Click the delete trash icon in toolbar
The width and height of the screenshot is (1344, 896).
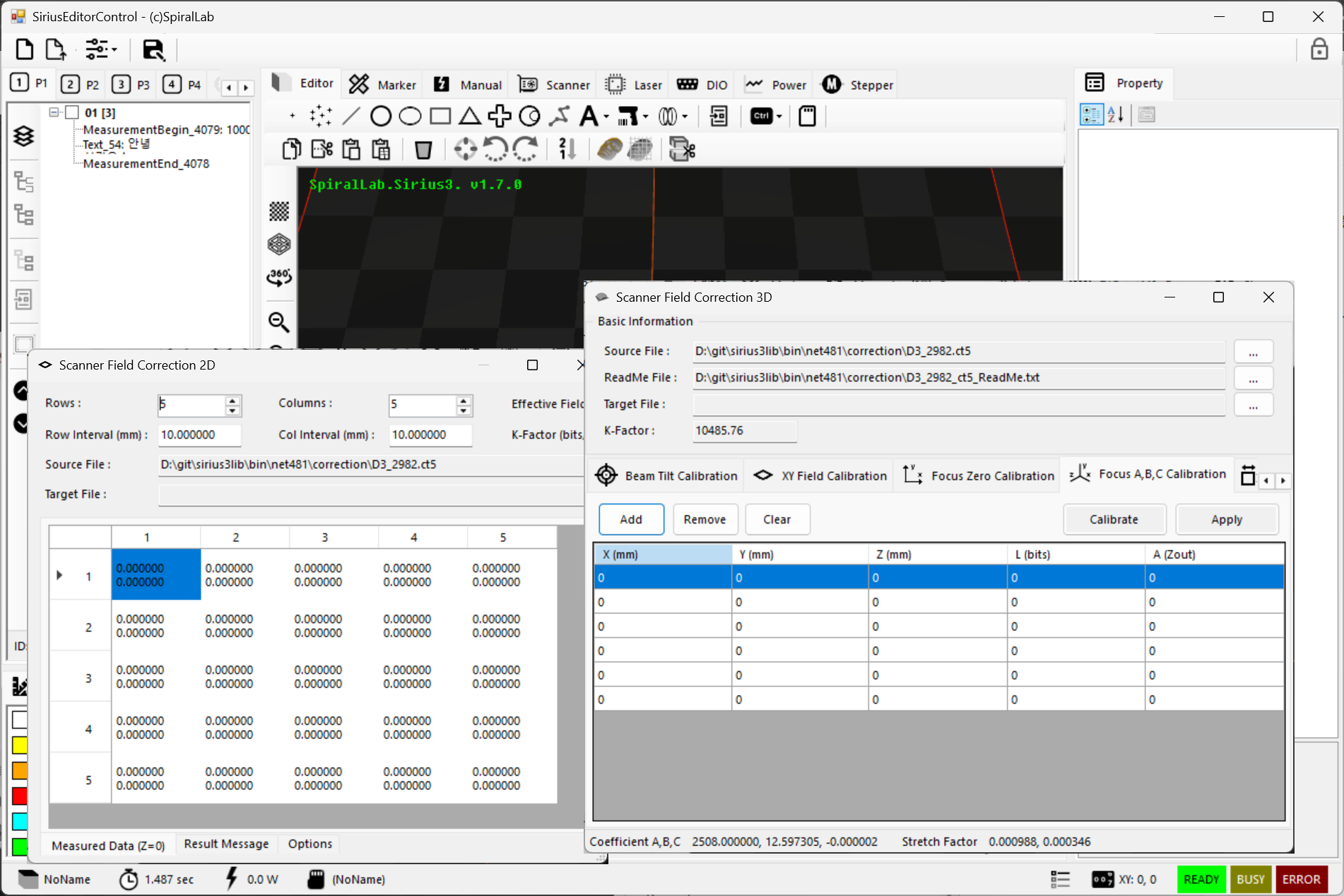click(423, 150)
